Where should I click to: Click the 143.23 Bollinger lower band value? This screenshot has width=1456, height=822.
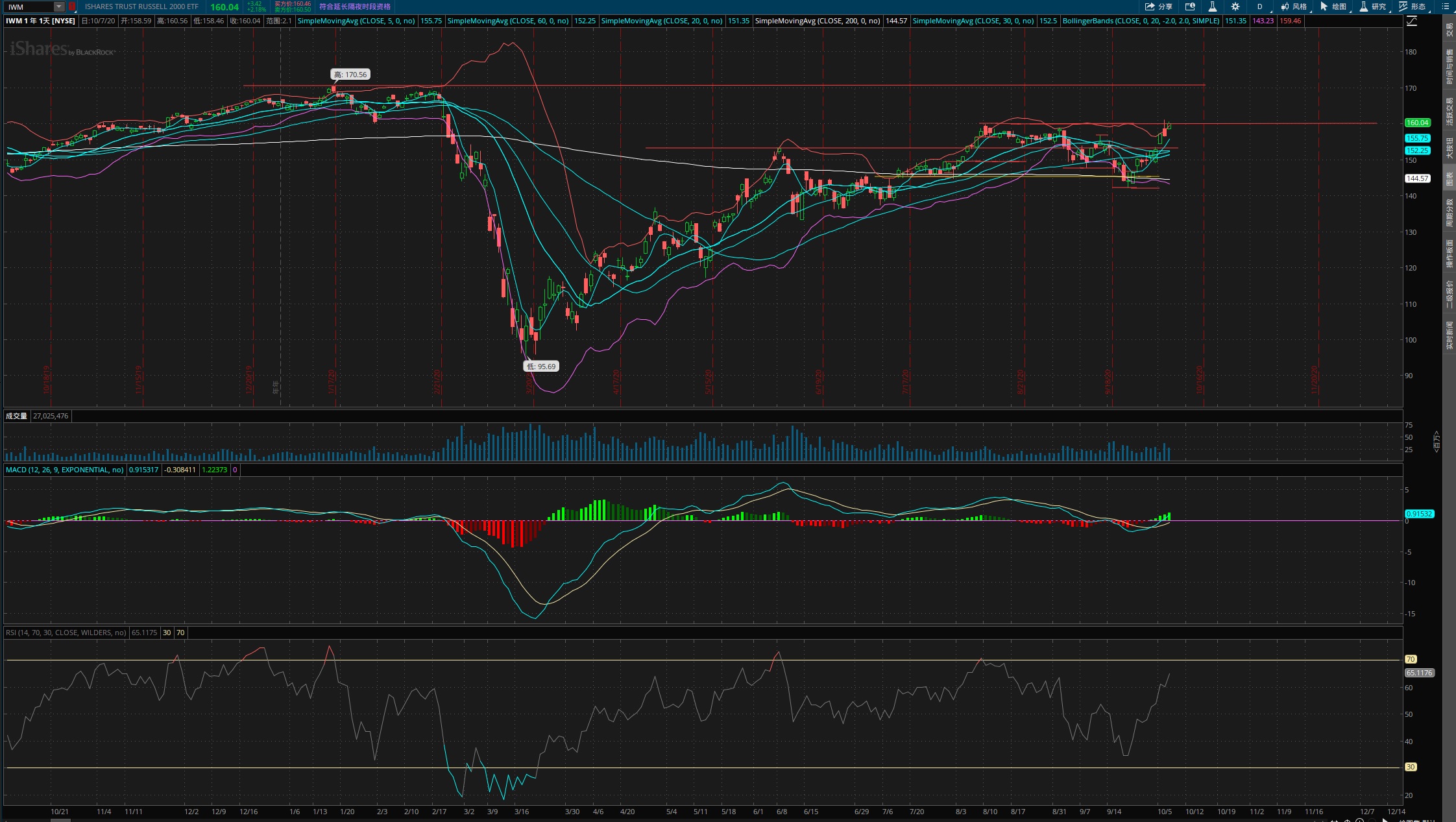point(1263,21)
